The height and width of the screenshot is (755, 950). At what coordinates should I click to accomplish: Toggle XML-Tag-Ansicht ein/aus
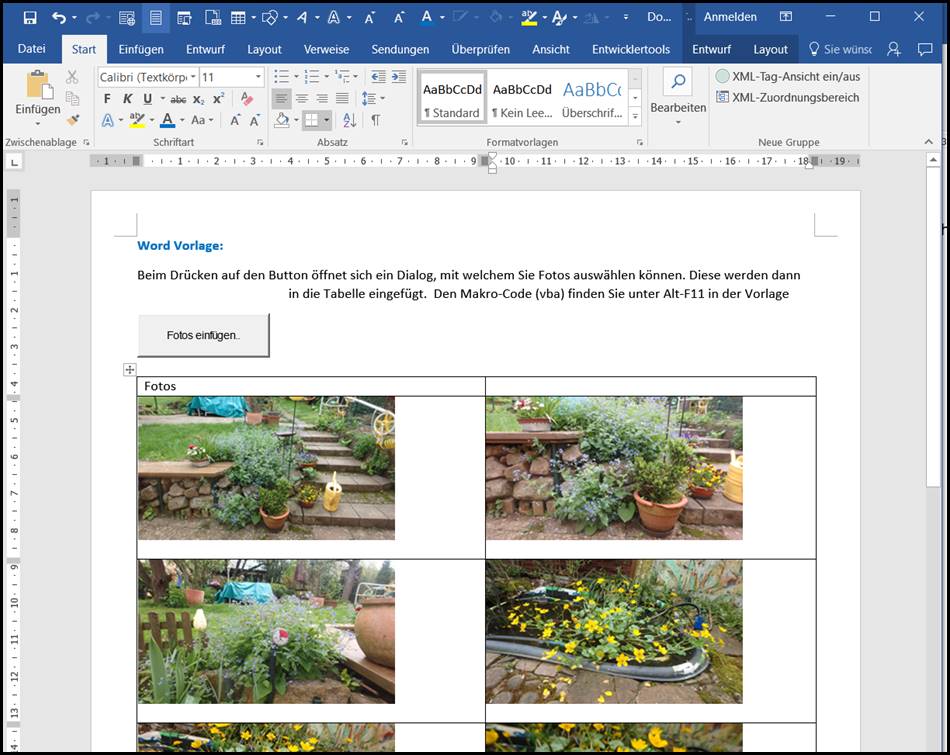786,76
